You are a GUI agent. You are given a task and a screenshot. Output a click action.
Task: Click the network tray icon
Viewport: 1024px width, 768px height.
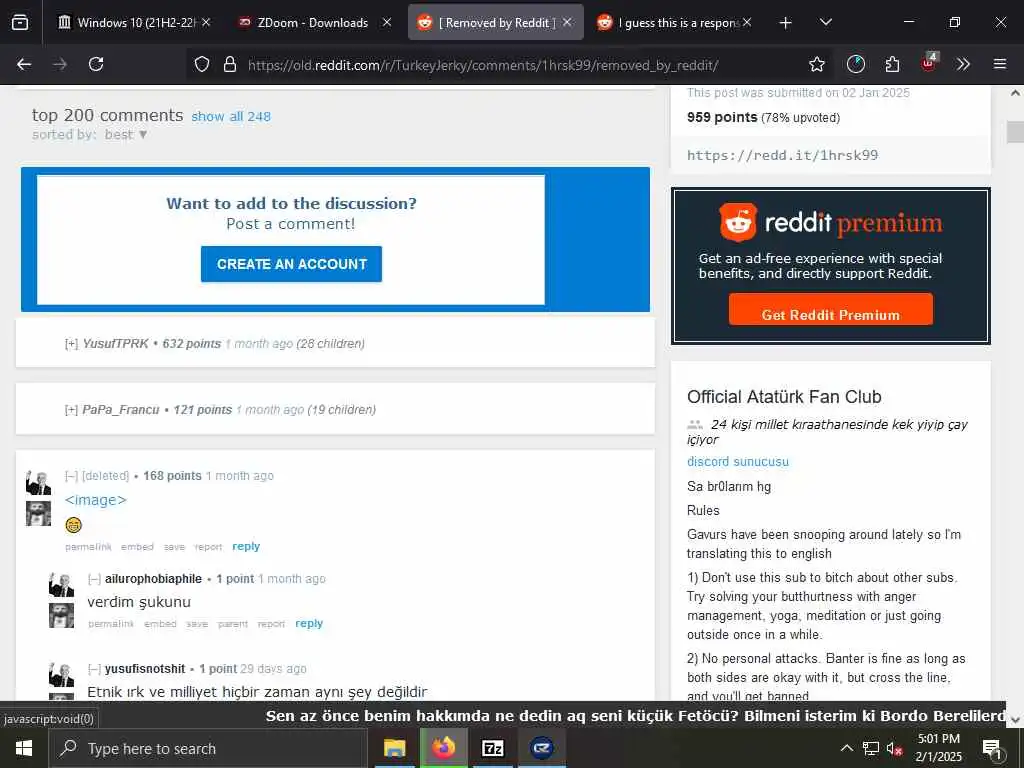(x=871, y=749)
